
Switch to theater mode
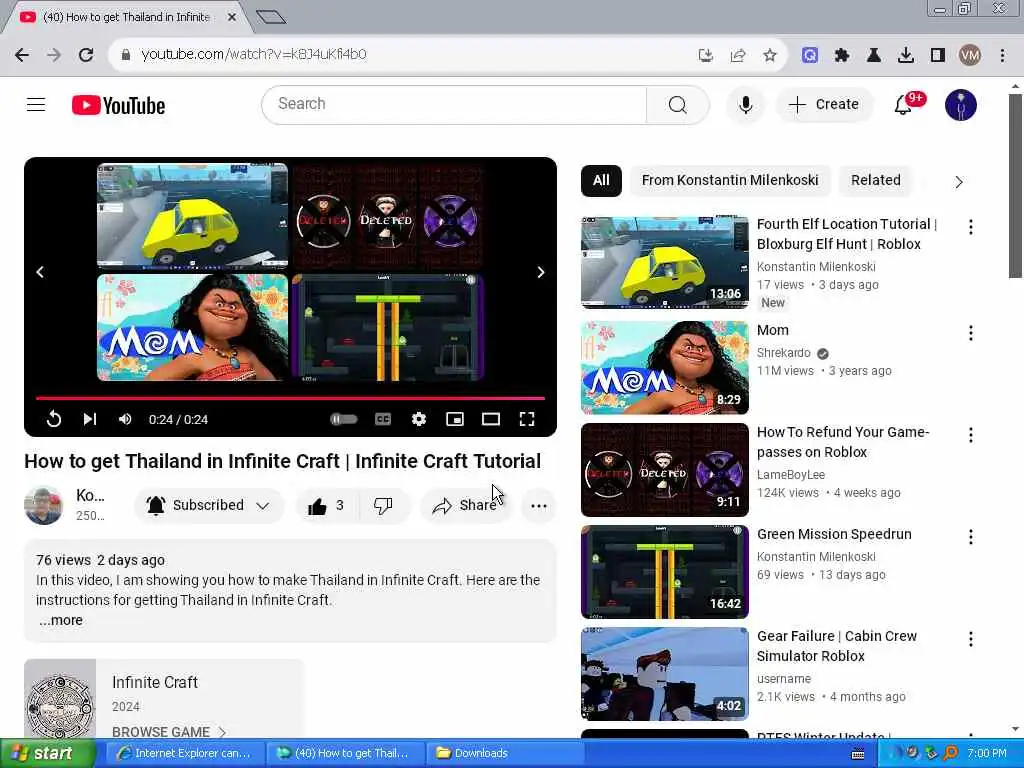(490, 419)
